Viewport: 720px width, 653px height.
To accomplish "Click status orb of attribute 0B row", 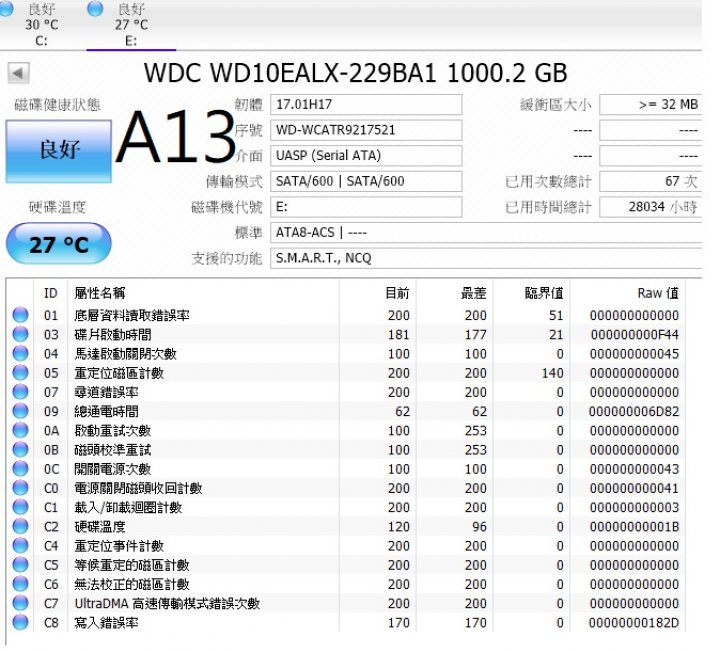I will pyautogui.click(x=20, y=450).
